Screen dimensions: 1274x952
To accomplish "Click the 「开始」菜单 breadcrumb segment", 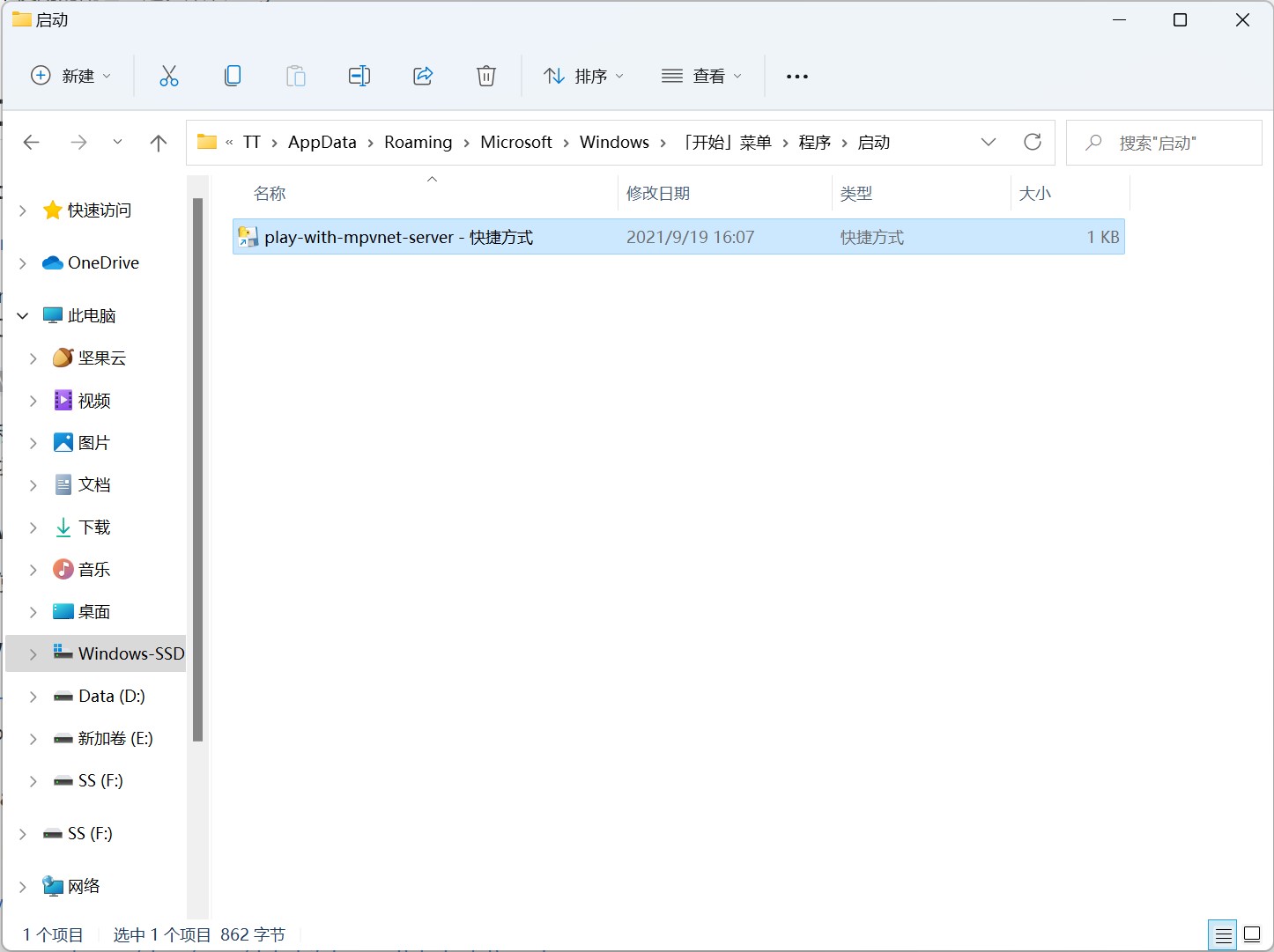I will point(727,142).
